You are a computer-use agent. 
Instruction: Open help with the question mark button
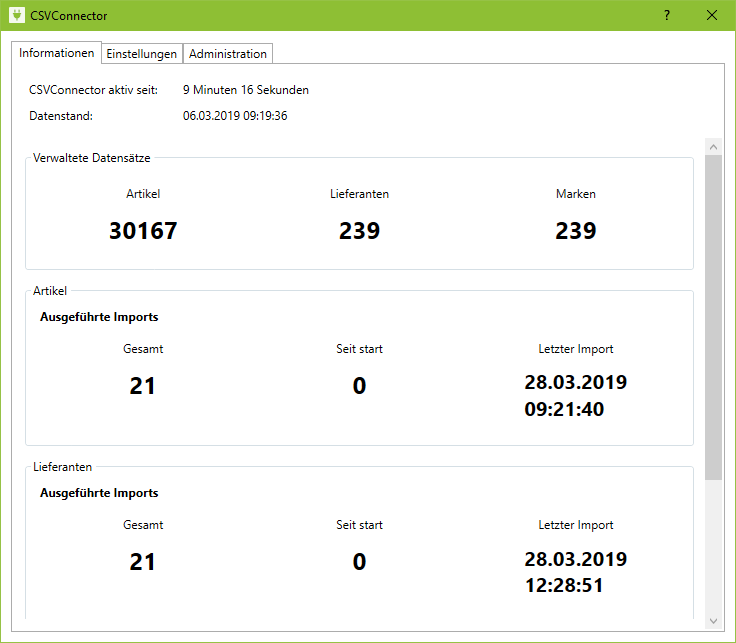pos(667,16)
